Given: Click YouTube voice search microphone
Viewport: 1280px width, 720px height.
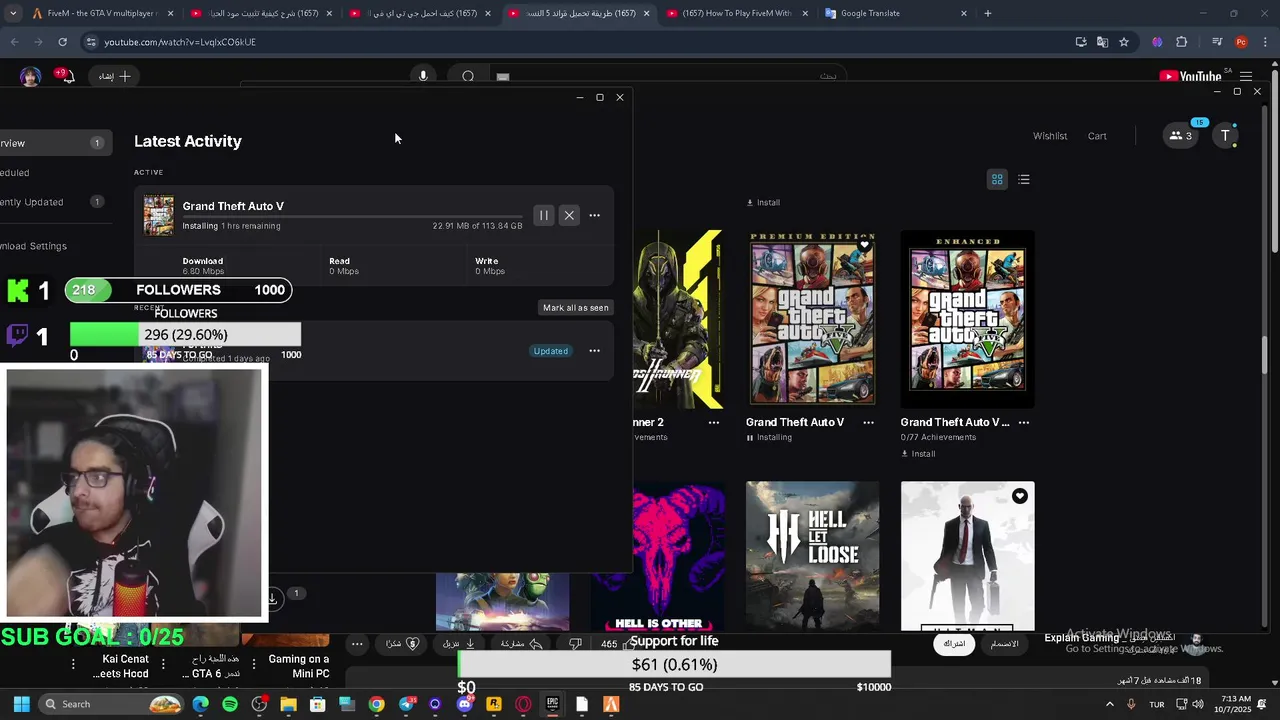Looking at the screenshot, I should [x=423, y=76].
